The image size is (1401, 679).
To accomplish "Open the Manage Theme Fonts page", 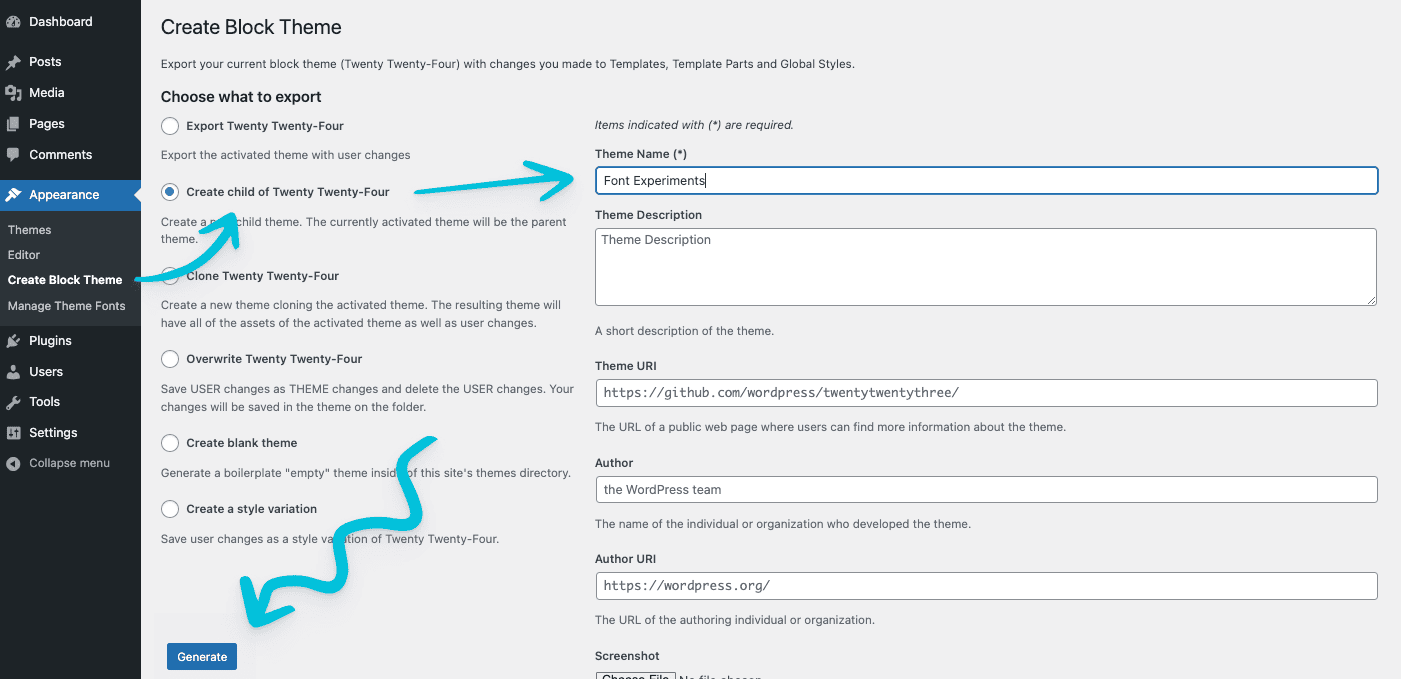I will (x=64, y=305).
